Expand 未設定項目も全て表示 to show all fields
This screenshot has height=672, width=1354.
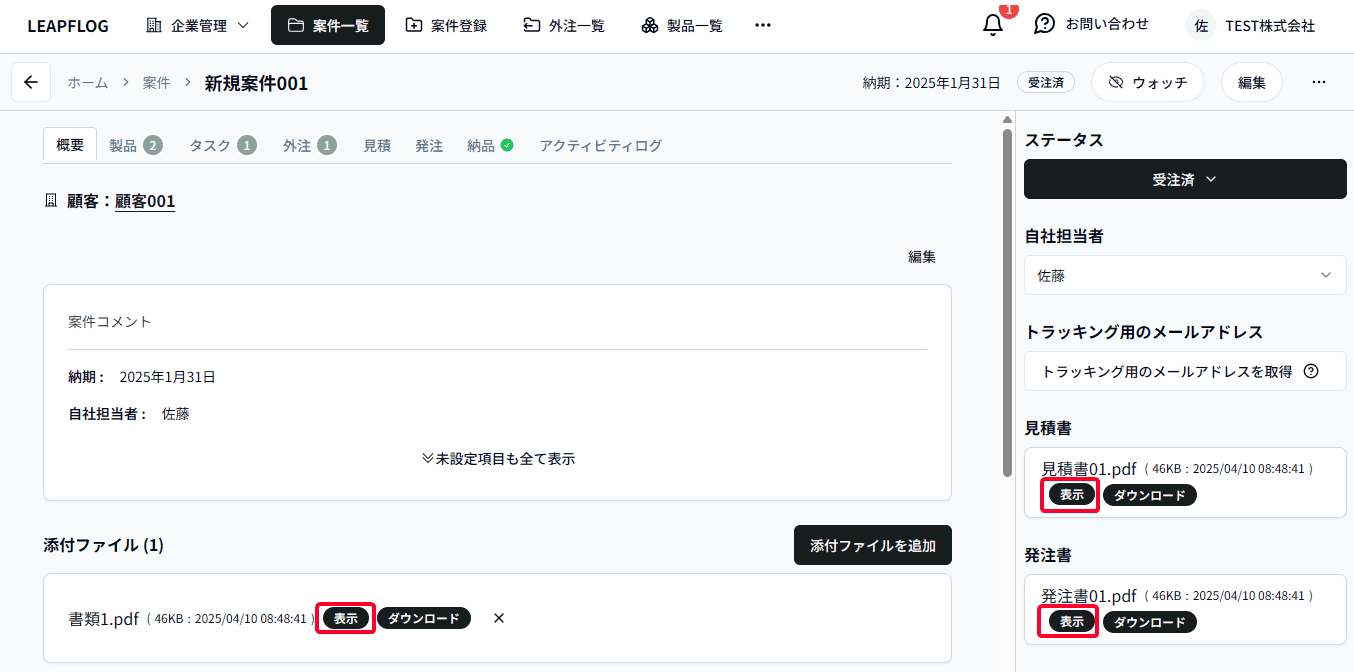click(x=498, y=458)
